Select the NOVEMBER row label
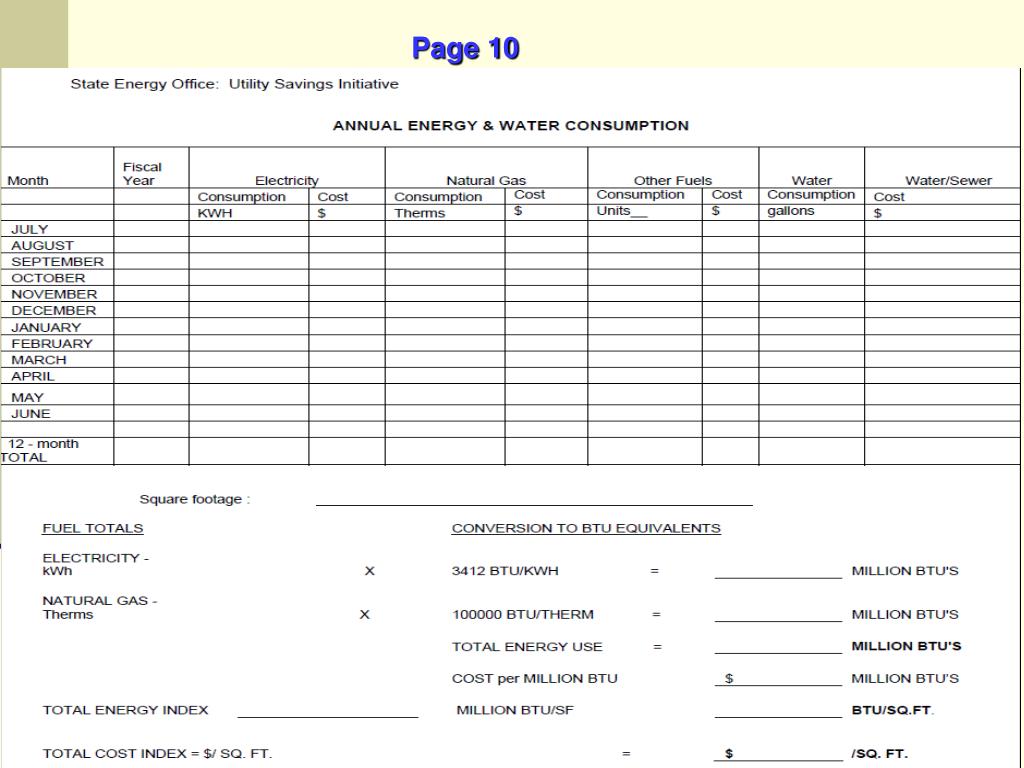1024x768 pixels. pos(54,295)
